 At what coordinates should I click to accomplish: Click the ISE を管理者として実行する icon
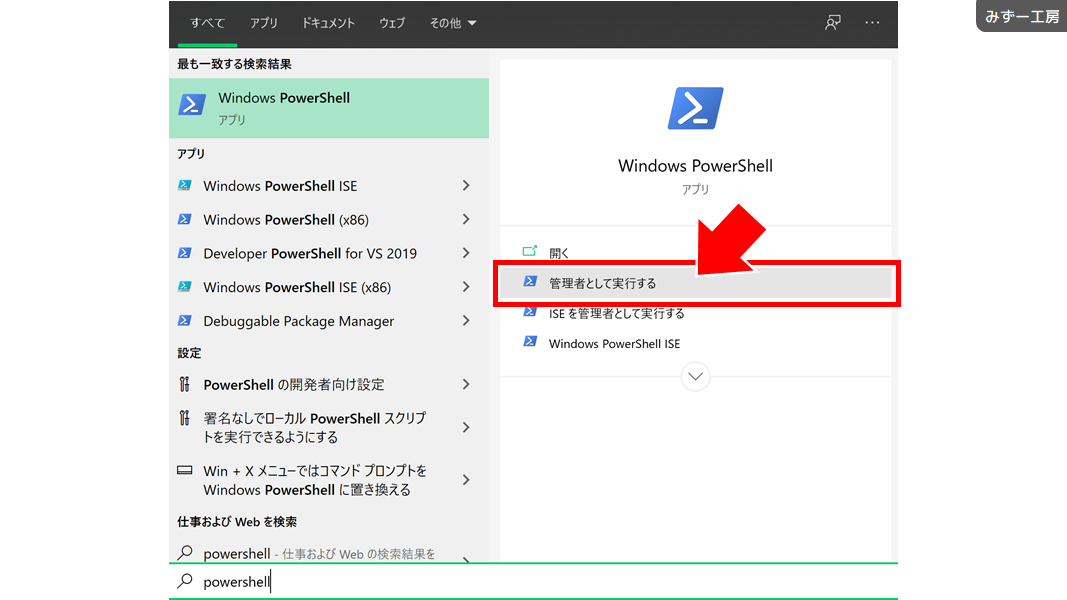click(530, 312)
